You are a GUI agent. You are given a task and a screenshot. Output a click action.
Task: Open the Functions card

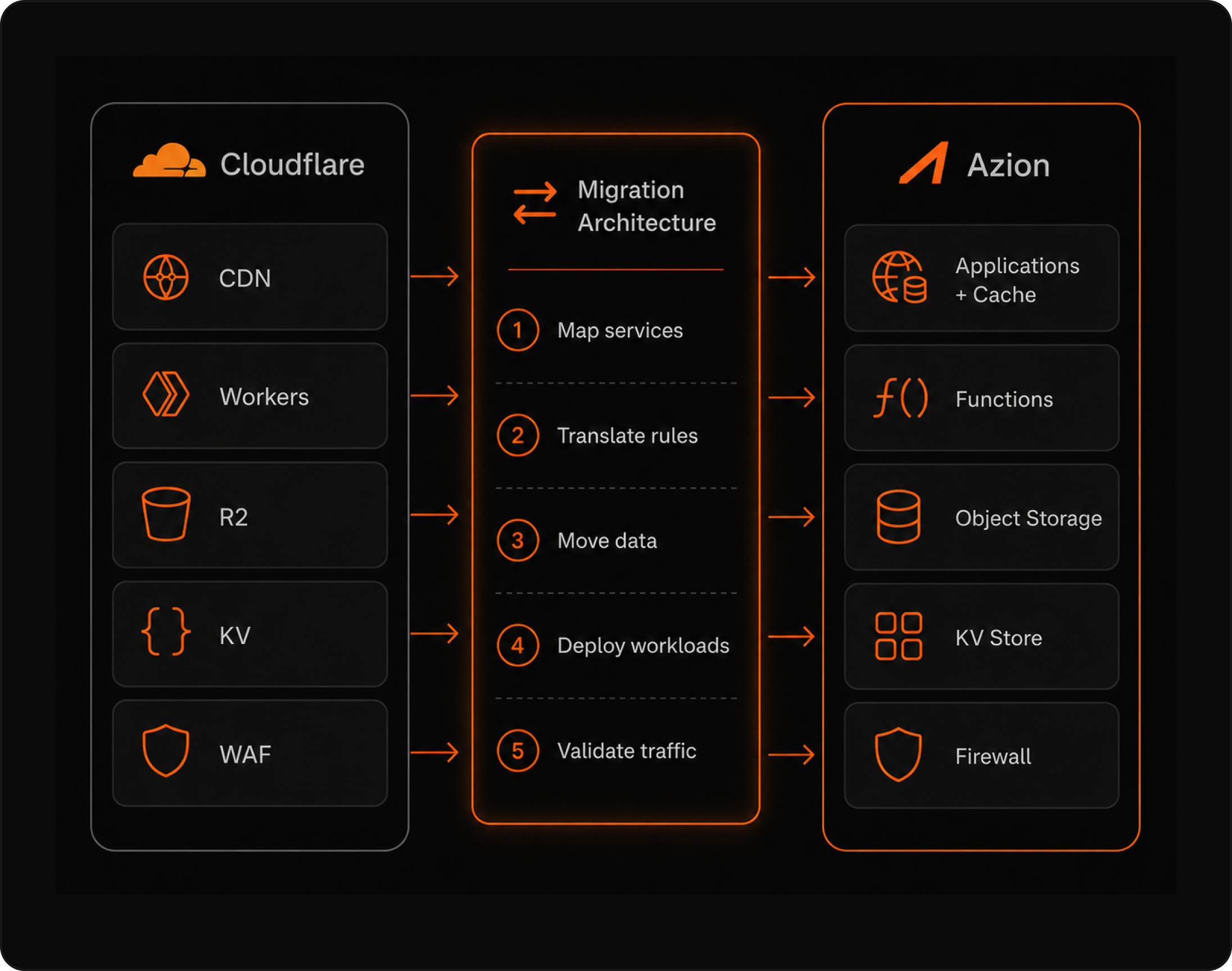pyautogui.click(x=982, y=398)
